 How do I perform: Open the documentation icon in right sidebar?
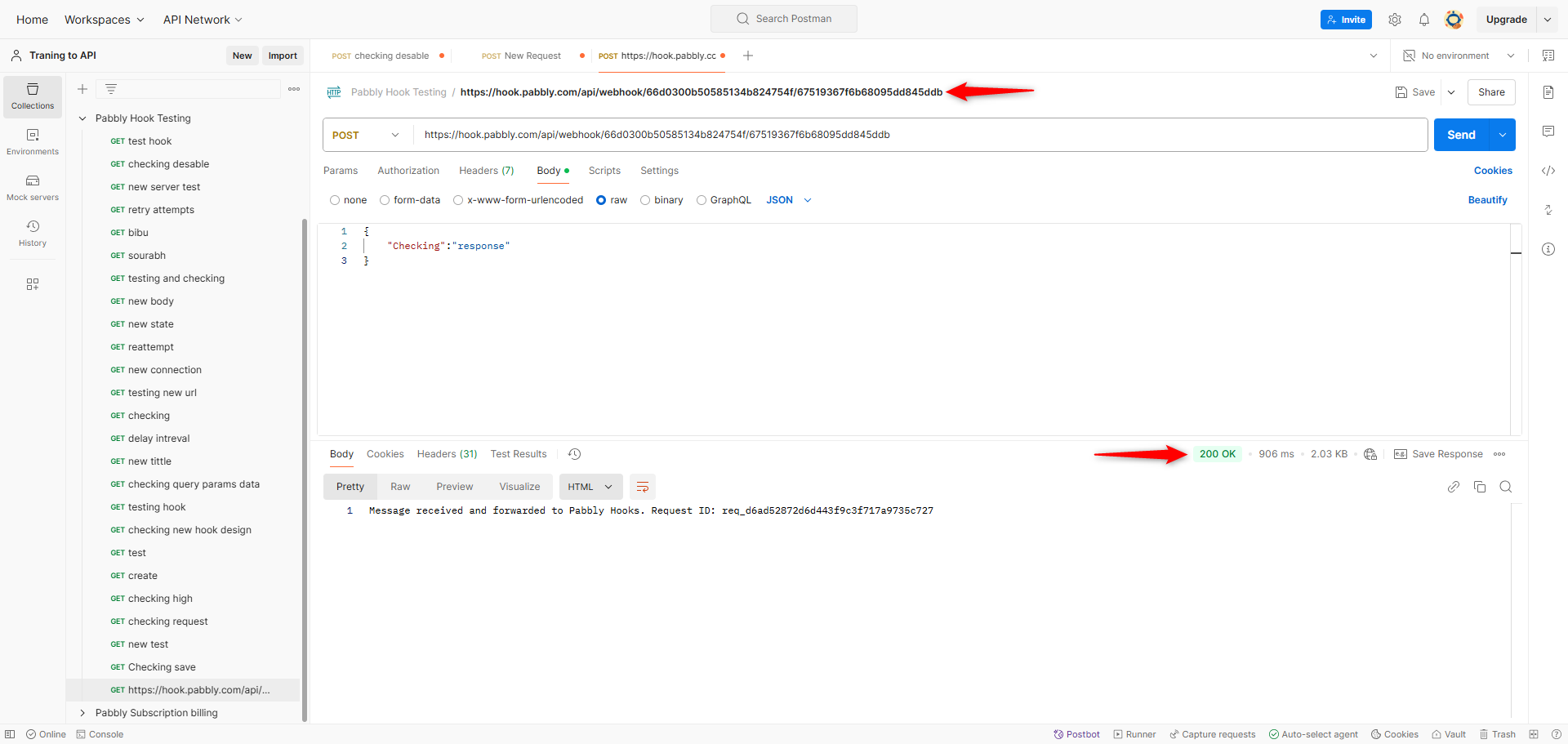[1548, 92]
